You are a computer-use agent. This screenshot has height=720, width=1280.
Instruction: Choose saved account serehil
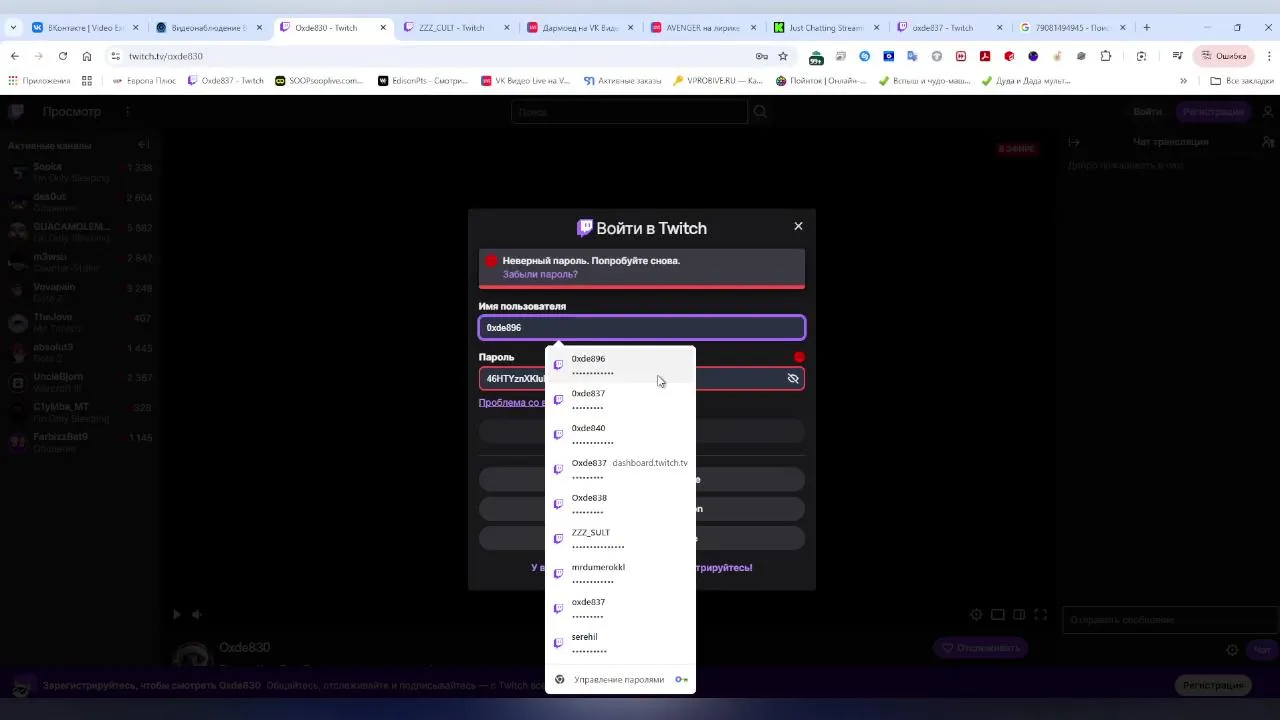point(620,643)
